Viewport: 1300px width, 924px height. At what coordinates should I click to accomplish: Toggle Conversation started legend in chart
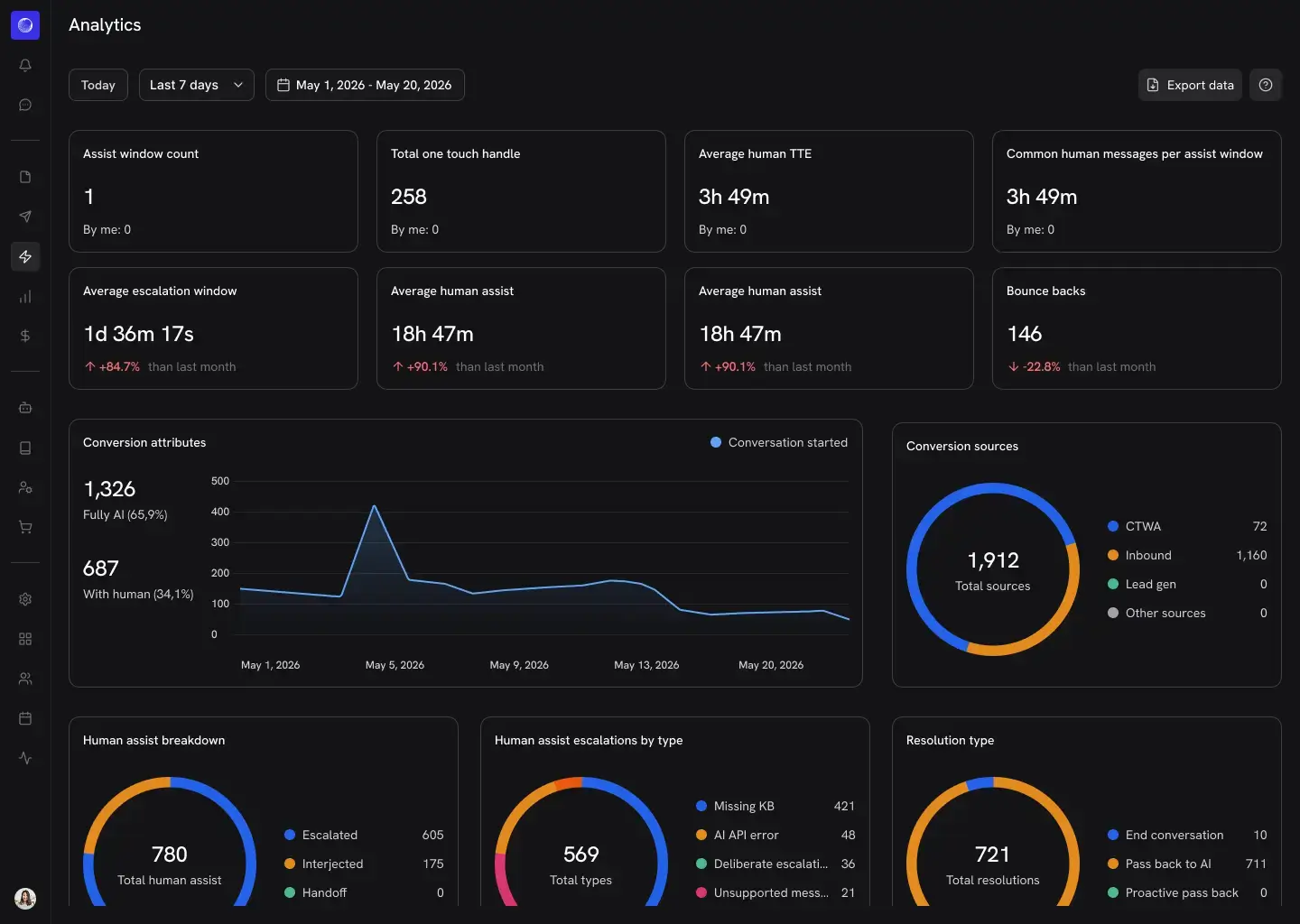779,442
